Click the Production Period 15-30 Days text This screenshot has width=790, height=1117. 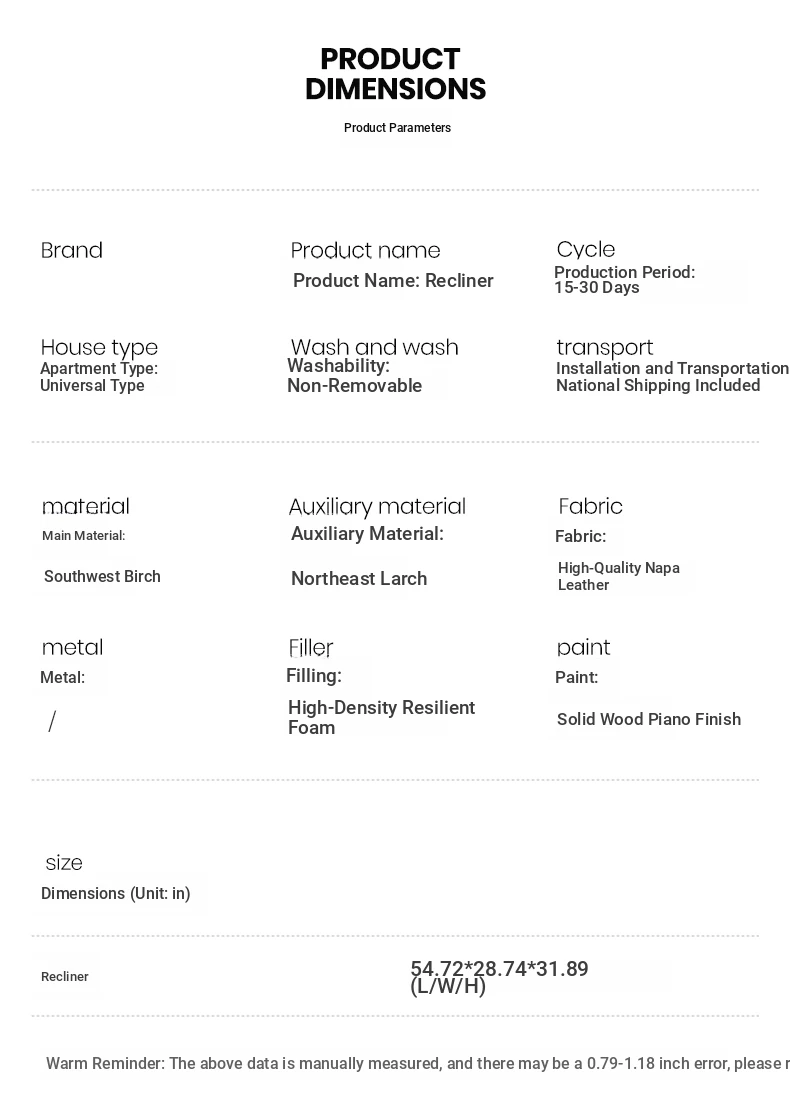(624, 280)
